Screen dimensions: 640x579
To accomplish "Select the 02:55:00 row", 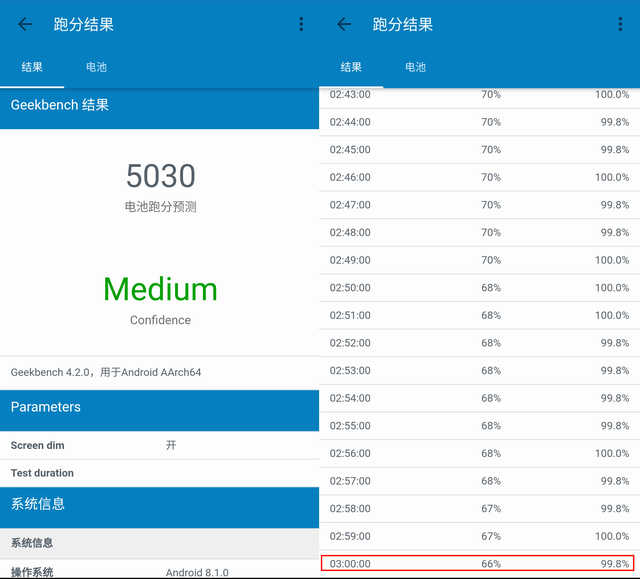I will [480, 426].
